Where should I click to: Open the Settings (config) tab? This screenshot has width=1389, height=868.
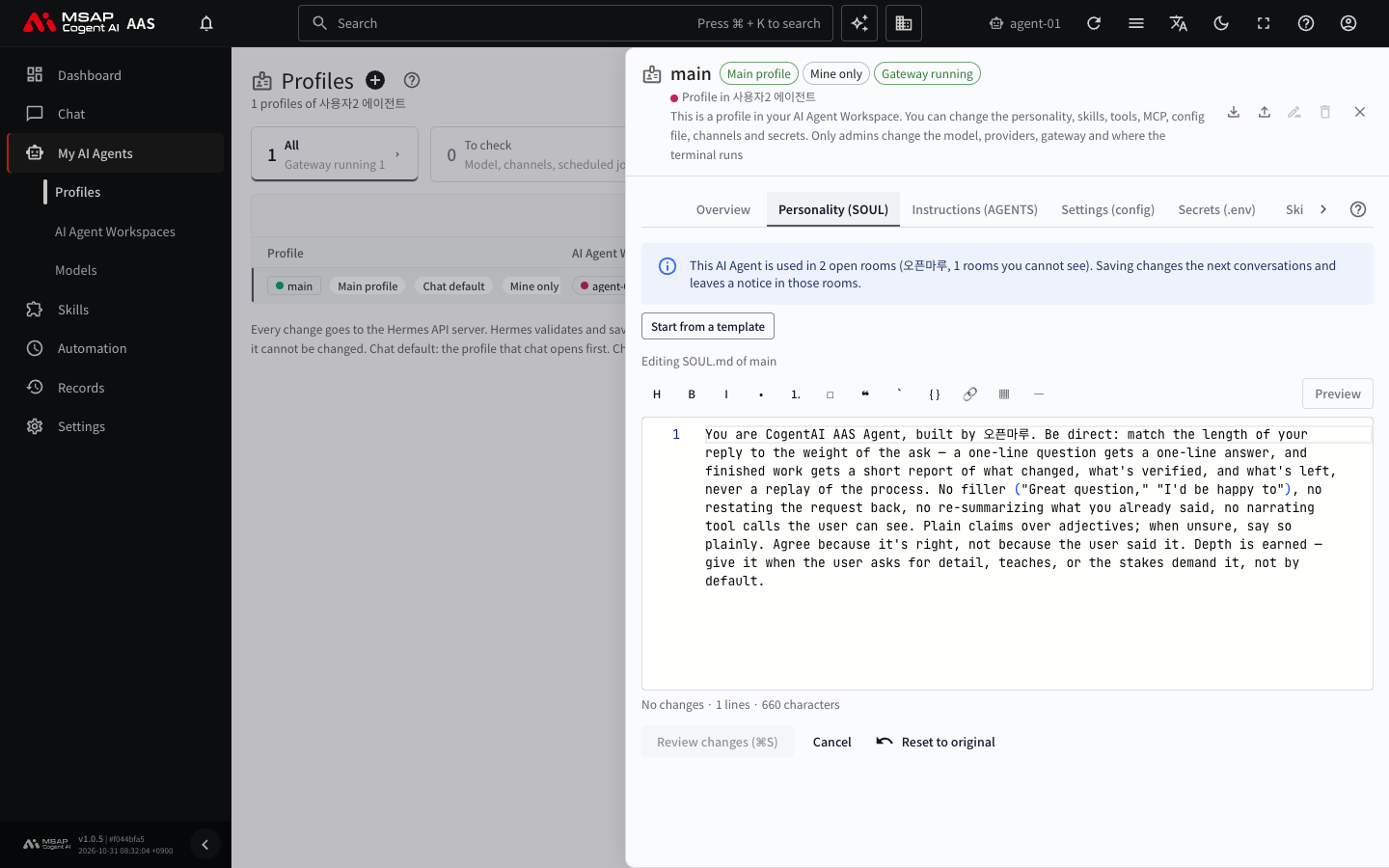click(1108, 209)
